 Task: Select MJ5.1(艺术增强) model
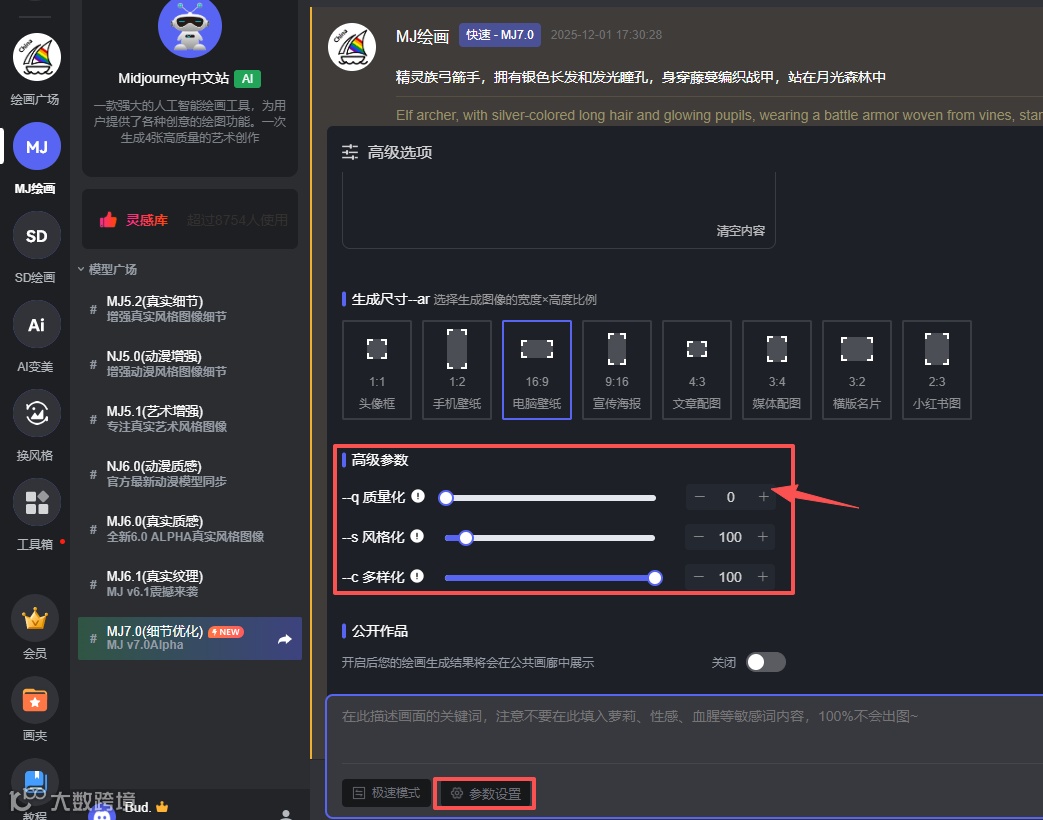(x=190, y=419)
